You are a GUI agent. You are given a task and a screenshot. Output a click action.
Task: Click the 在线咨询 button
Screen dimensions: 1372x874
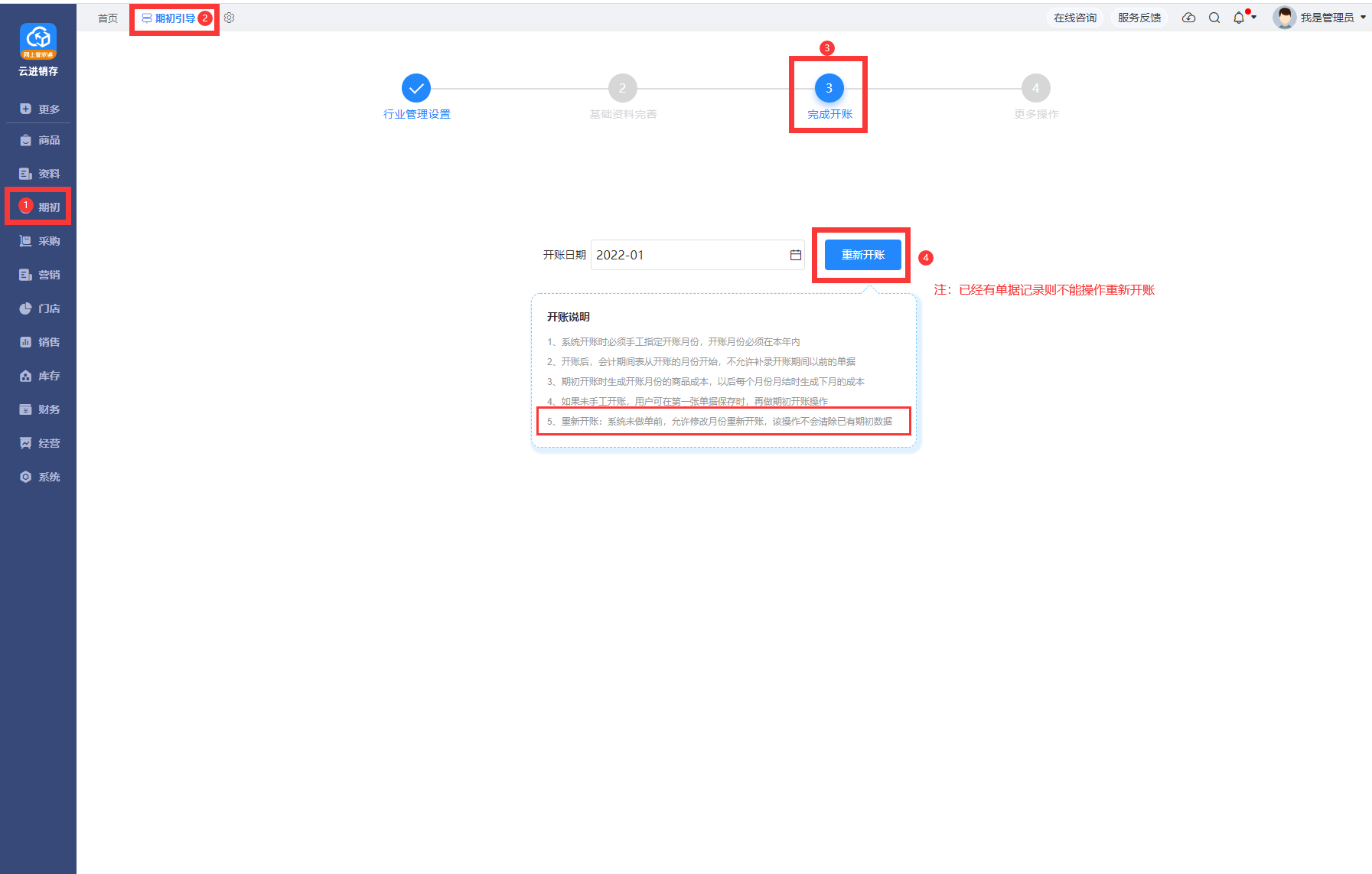coord(1074,18)
